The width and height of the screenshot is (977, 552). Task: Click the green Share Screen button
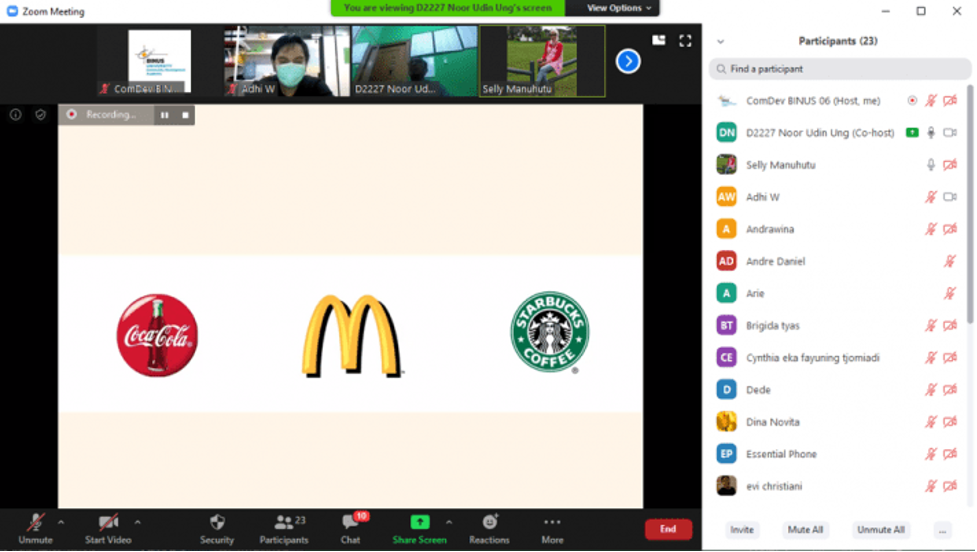point(419,529)
